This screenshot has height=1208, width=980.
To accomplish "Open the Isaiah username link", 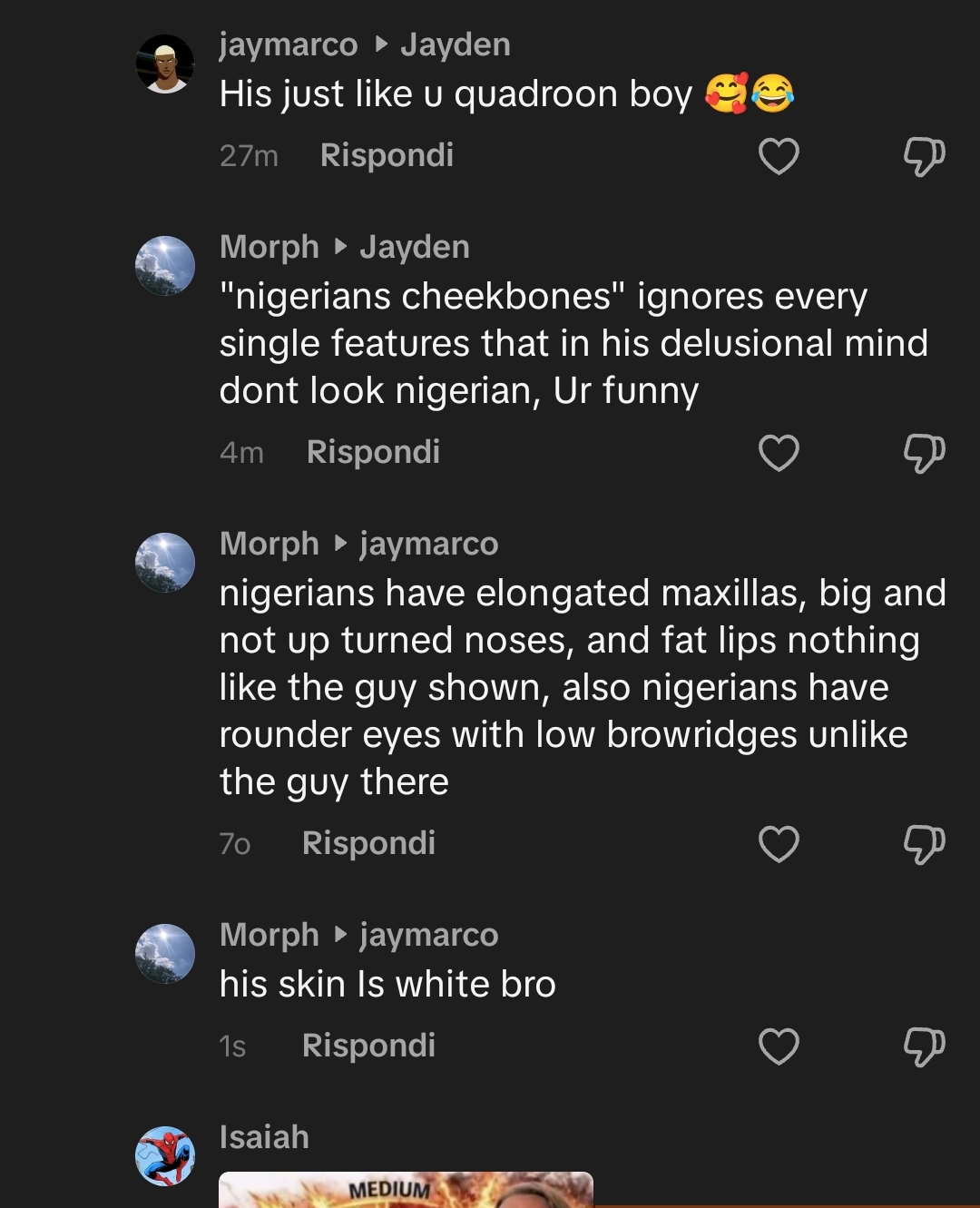I will [264, 1137].
